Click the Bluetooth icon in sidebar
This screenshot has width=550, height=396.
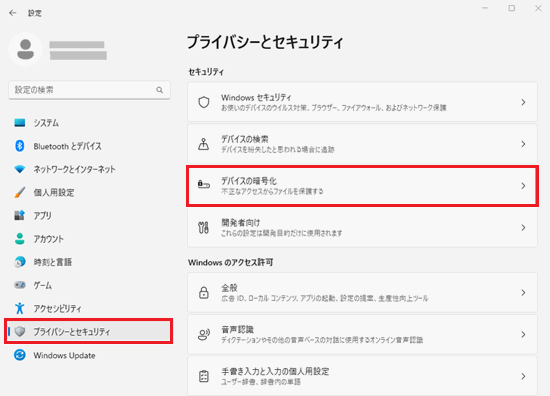[x=20, y=146]
